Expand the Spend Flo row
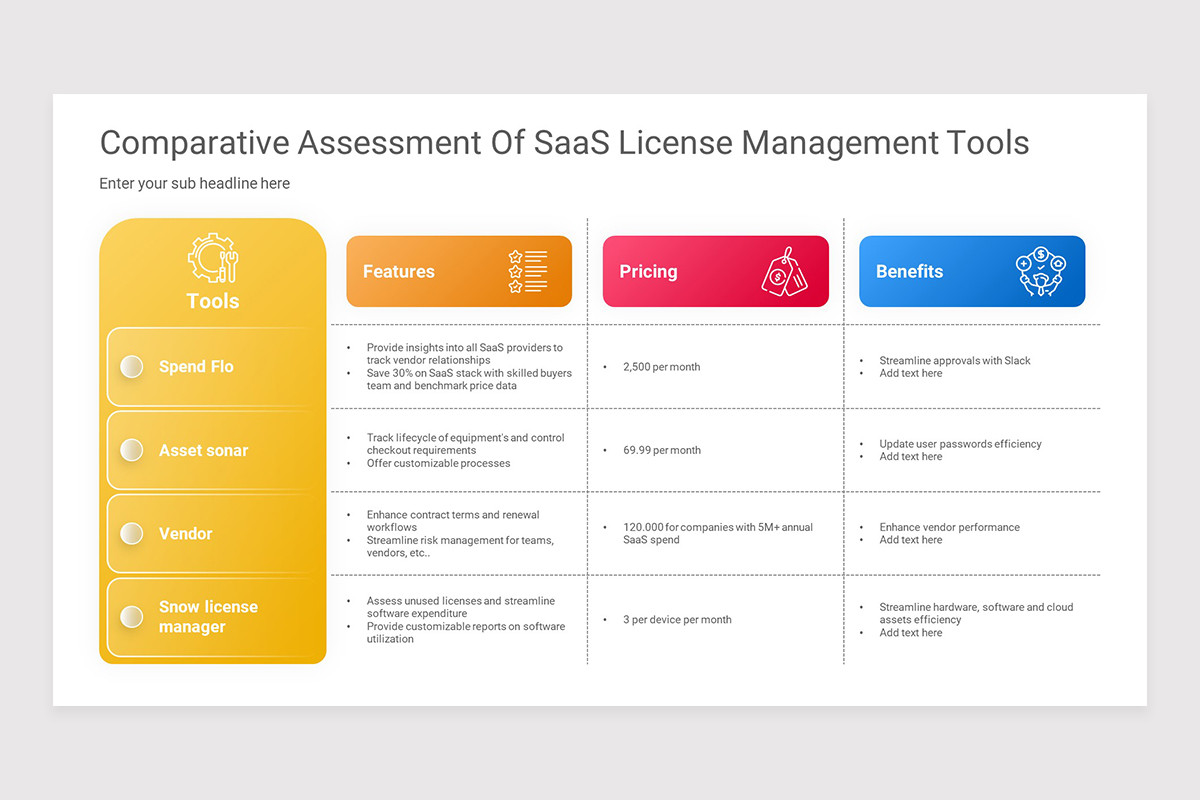 tap(212, 366)
